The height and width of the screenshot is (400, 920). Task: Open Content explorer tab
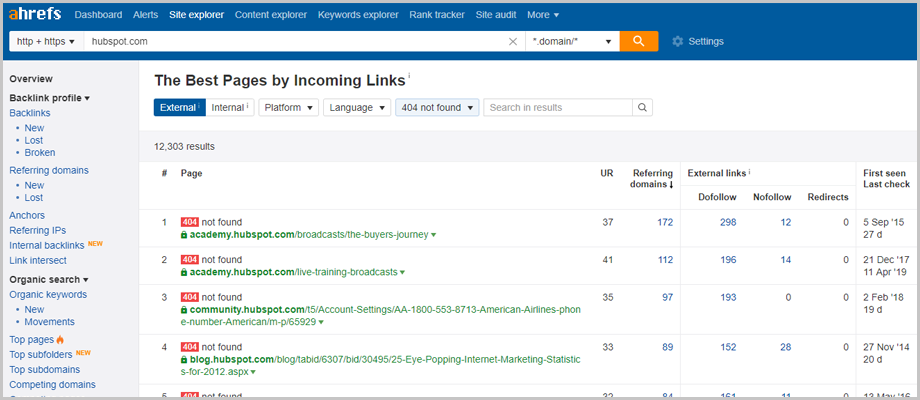[x=271, y=15]
